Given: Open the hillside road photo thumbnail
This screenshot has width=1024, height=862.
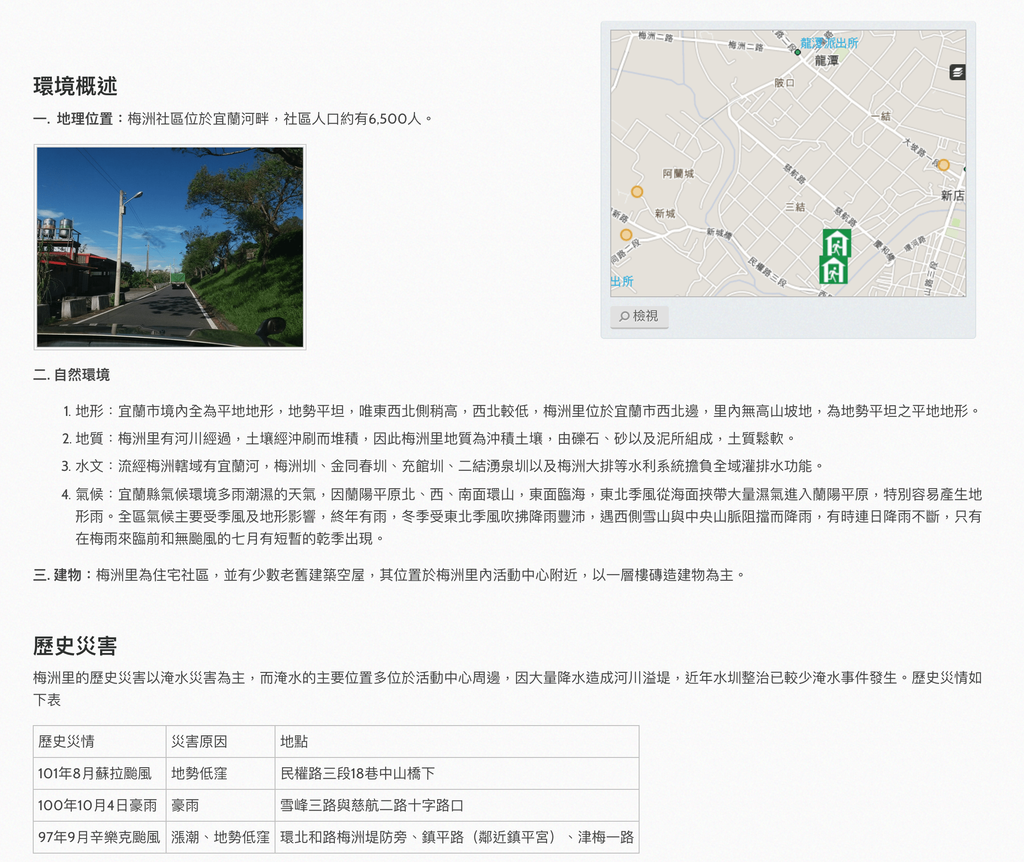Looking at the screenshot, I should click(x=170, y=247).
